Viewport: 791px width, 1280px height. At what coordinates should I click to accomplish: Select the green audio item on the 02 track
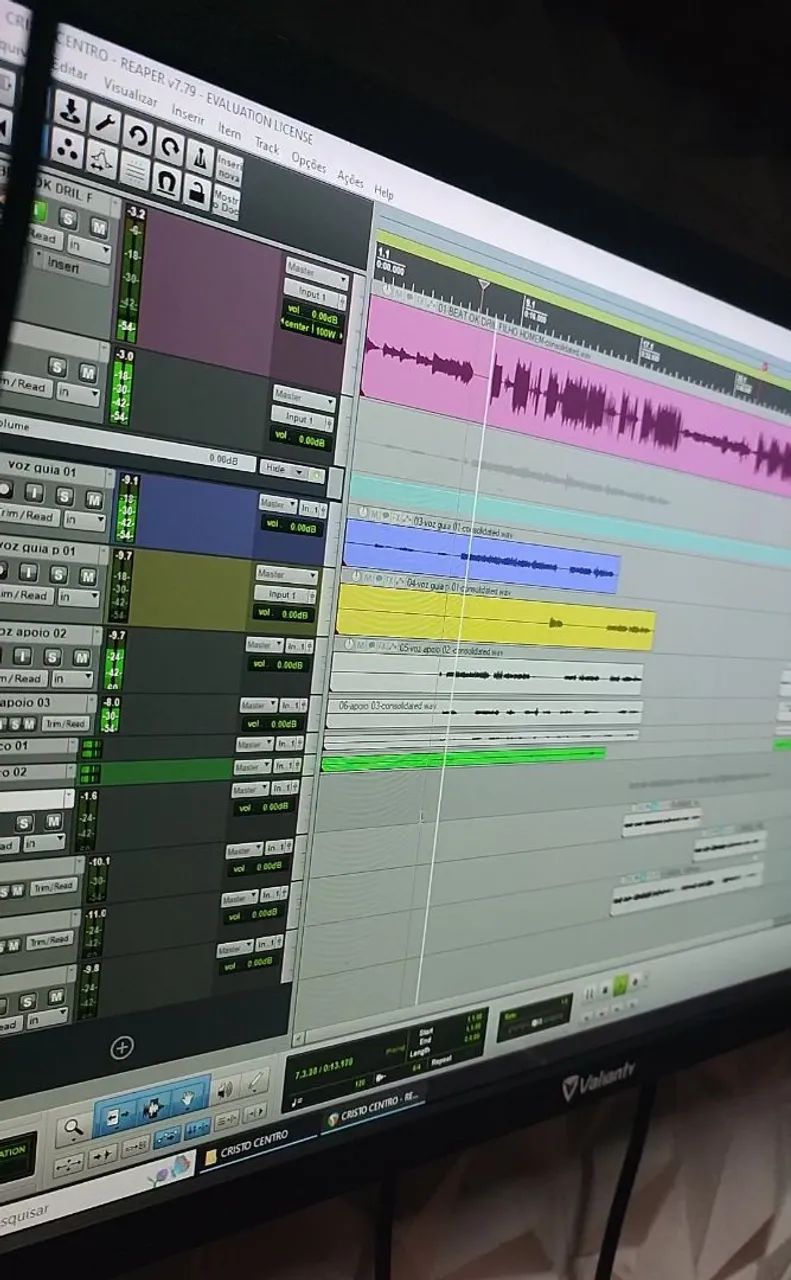click(463, 758)
